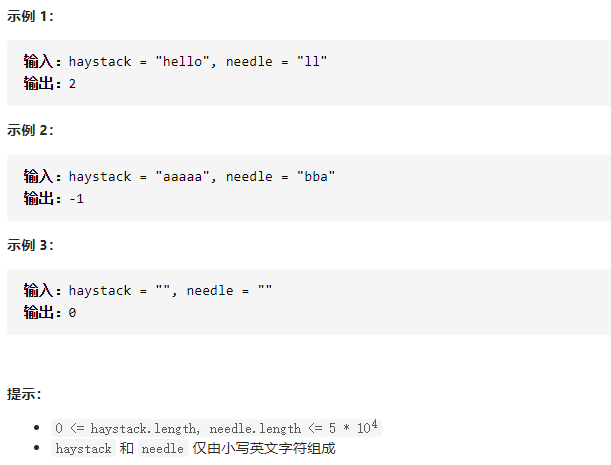Viewport: 611px width, 465px height.
Task: Click the inline "needle" code in second hint
Action: point(162,449)
